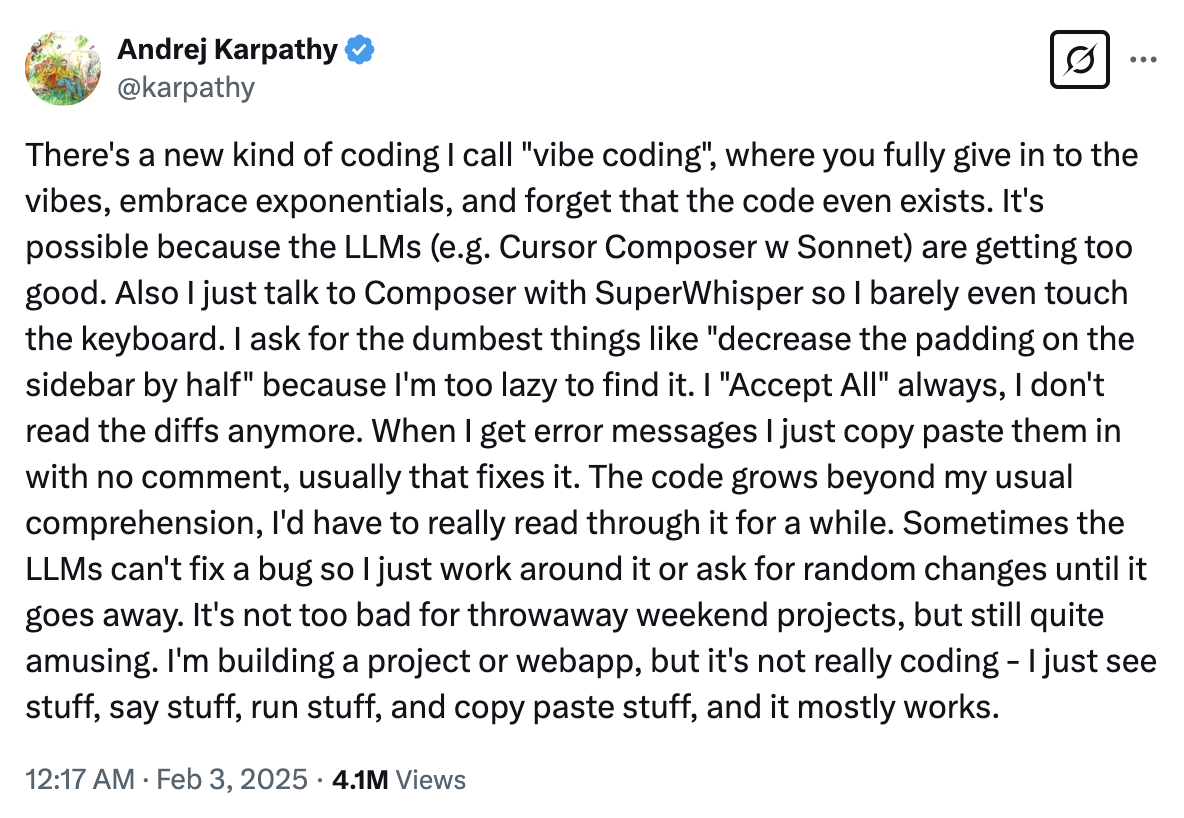The width and height of the screenshot is (1184, 818).
Task: Click the ending words "mostly works"
Action: click(898, 708)
